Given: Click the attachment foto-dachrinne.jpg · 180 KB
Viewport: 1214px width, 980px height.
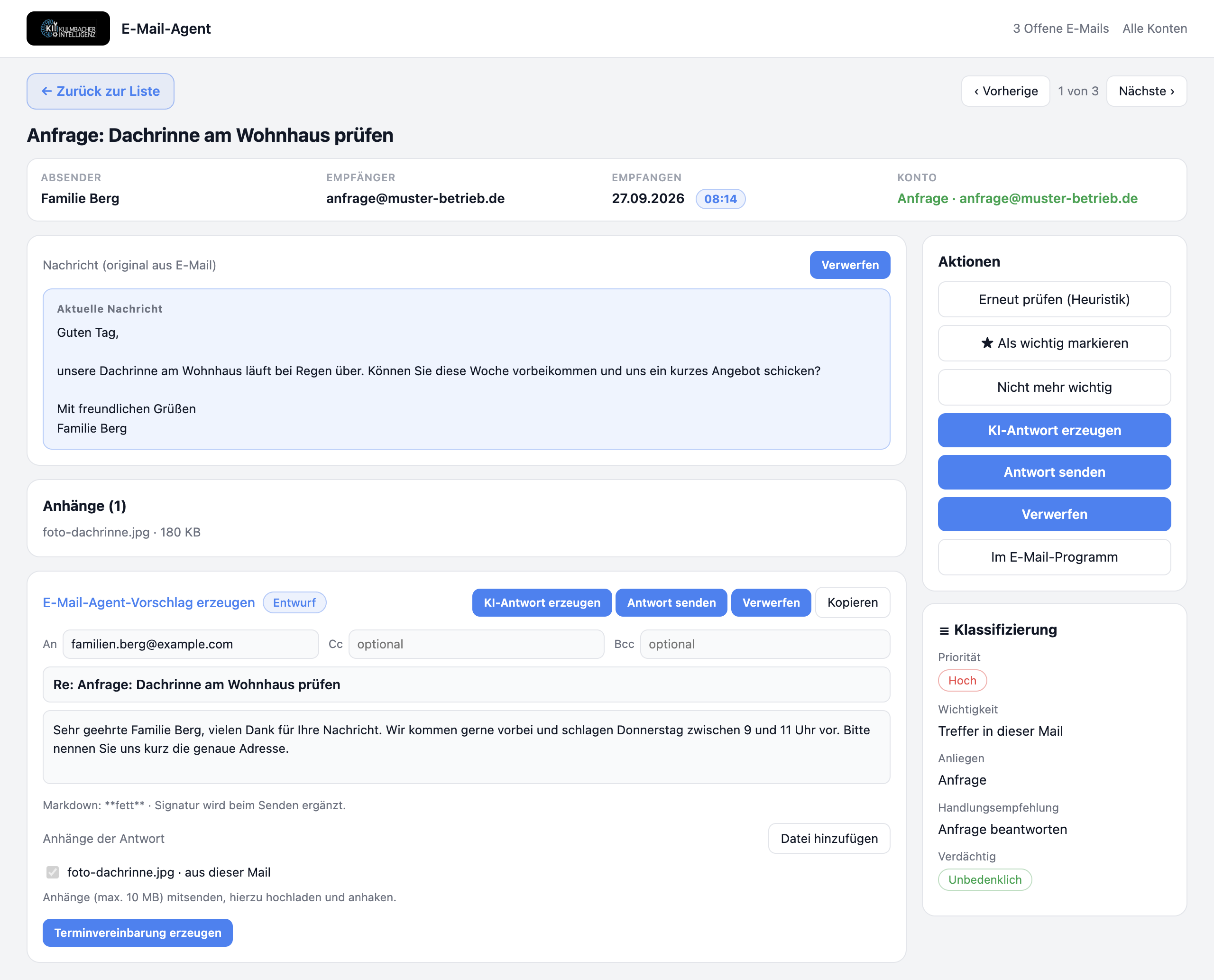Looking at the screenshot, I should click(121, 532).
